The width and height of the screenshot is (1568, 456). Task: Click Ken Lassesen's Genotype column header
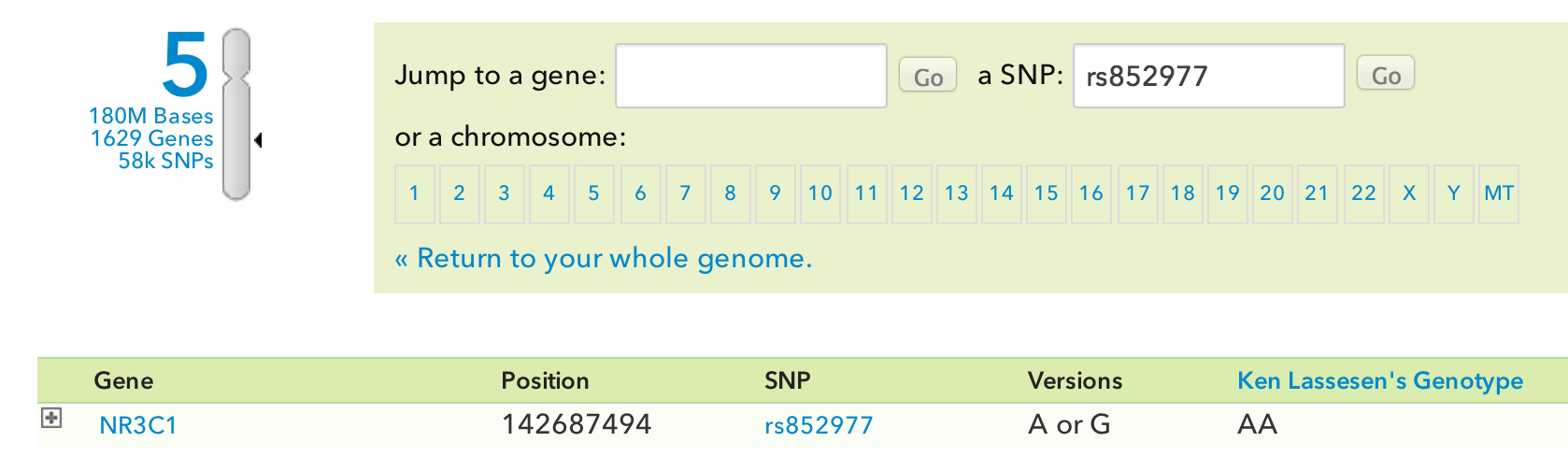point(1379,380)
